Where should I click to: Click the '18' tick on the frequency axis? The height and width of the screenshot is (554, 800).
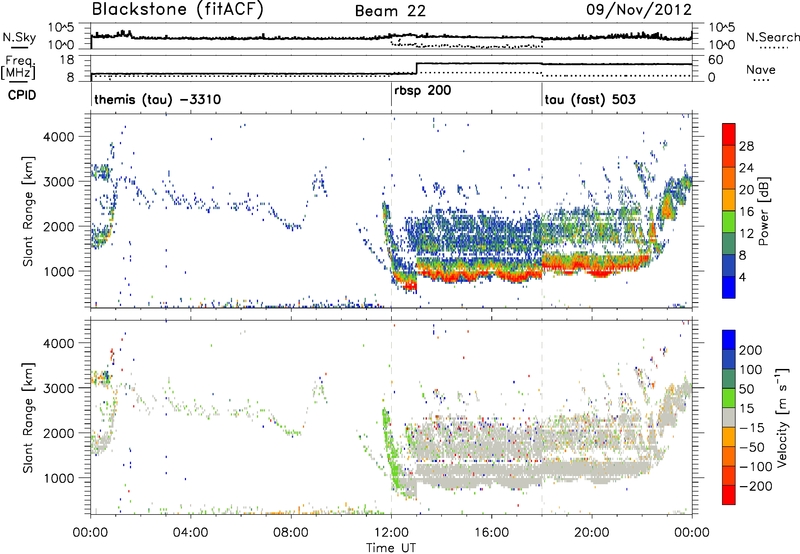coord(67,60)
